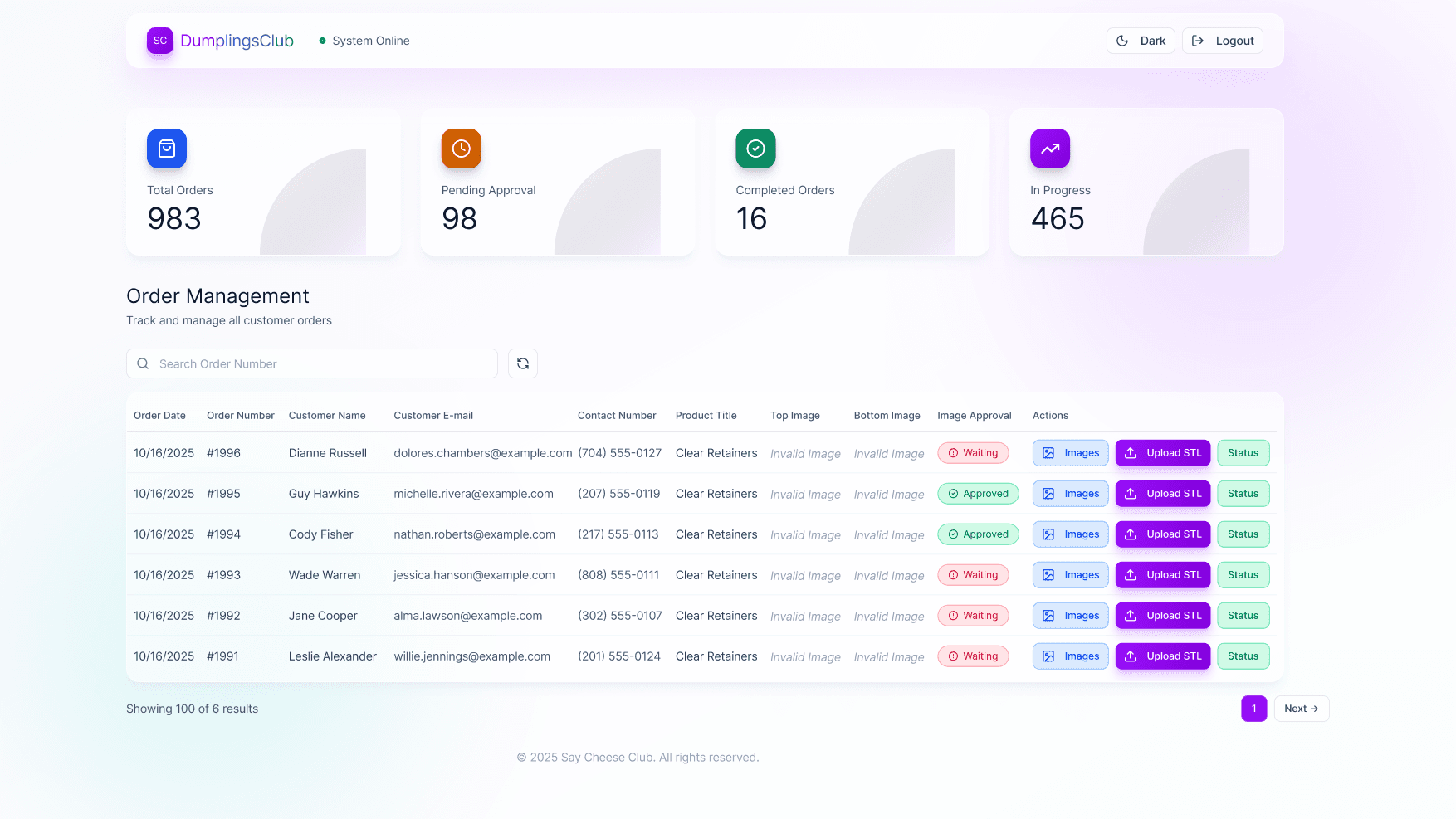Open Status for order #1996
The width and height of the screenshot is (1456, 819).
1243,453
